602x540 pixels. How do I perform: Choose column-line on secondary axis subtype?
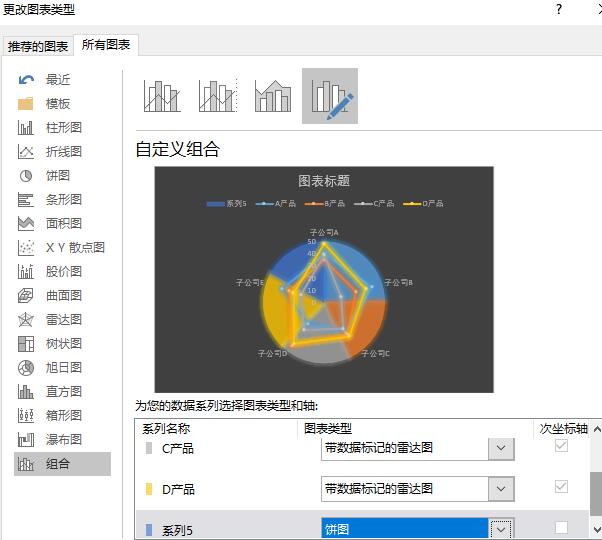pyautogui.click(x=218, y=96)
